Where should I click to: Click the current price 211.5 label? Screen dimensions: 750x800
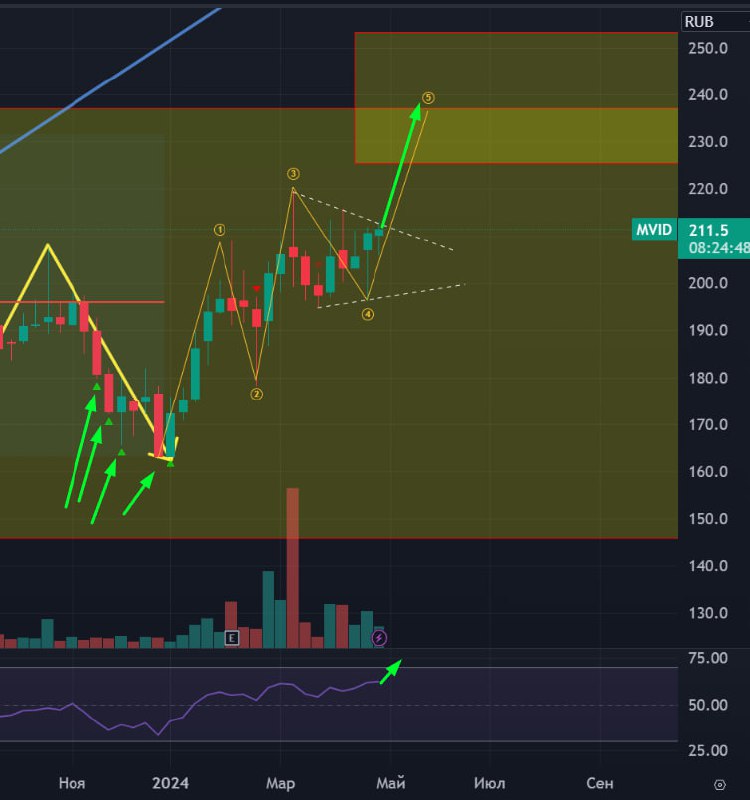(709, 230)
